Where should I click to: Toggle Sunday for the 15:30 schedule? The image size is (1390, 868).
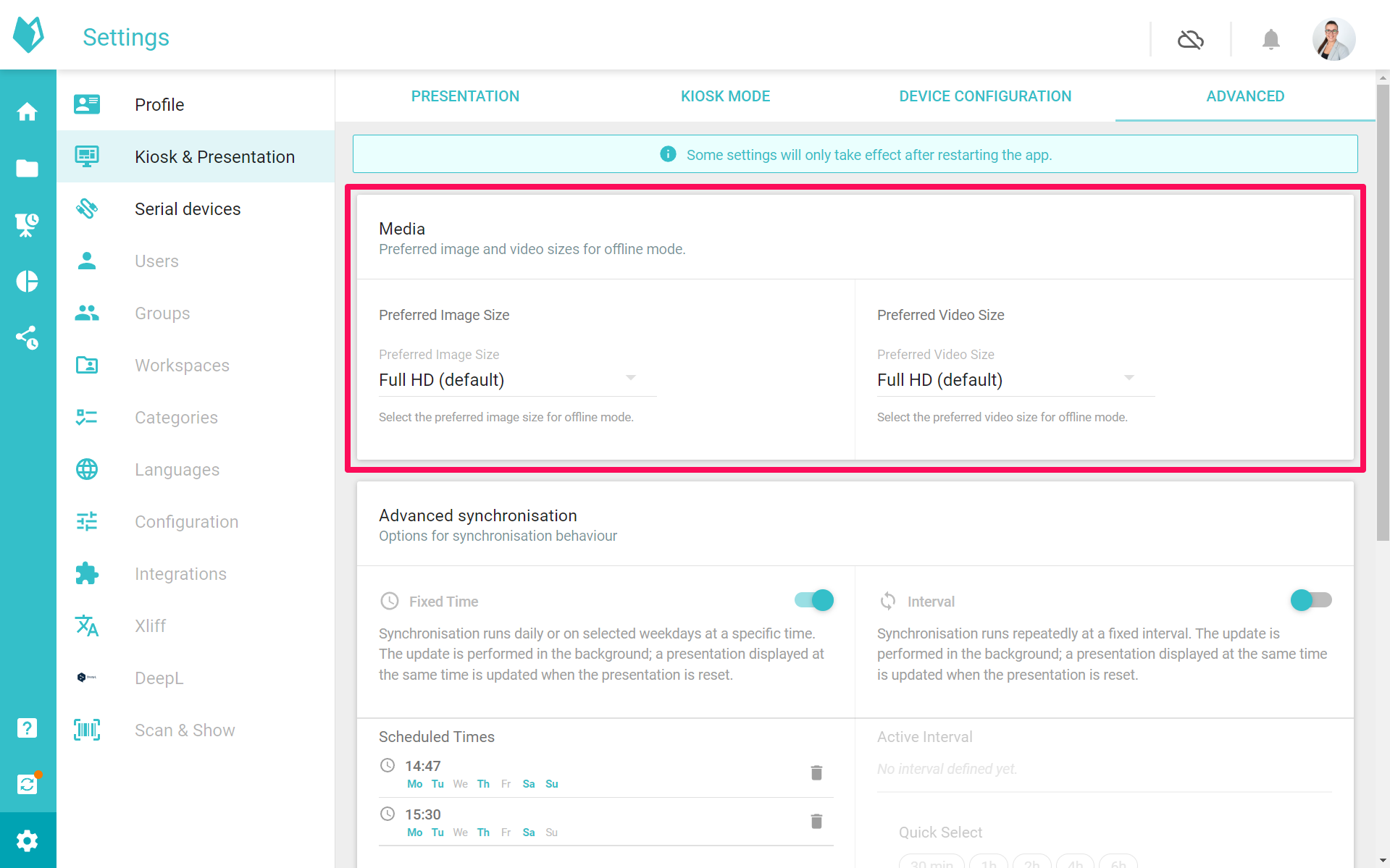click(x=552, y=833)
